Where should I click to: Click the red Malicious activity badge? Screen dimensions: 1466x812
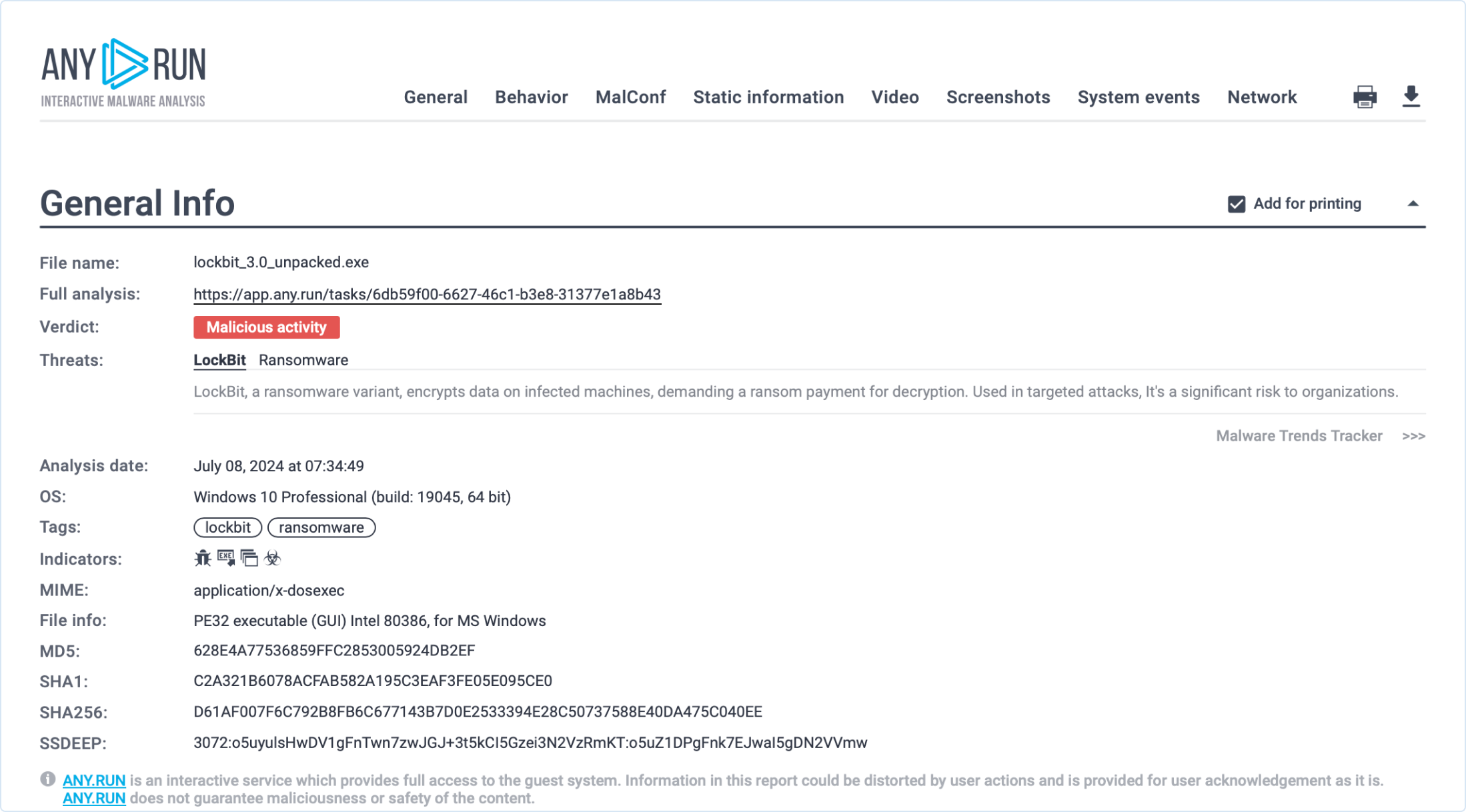pyautogui.click(x=266, y=327)
